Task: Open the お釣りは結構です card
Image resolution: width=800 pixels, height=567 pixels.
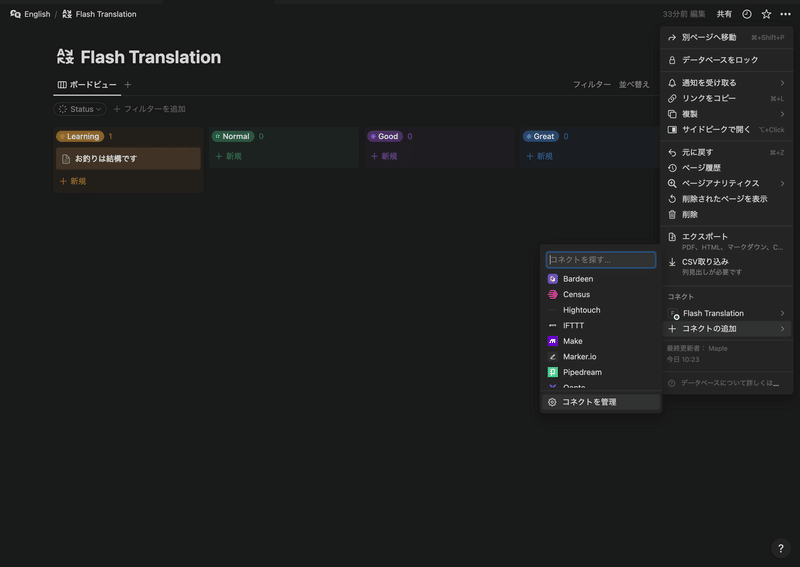Action: coord(128,159)
